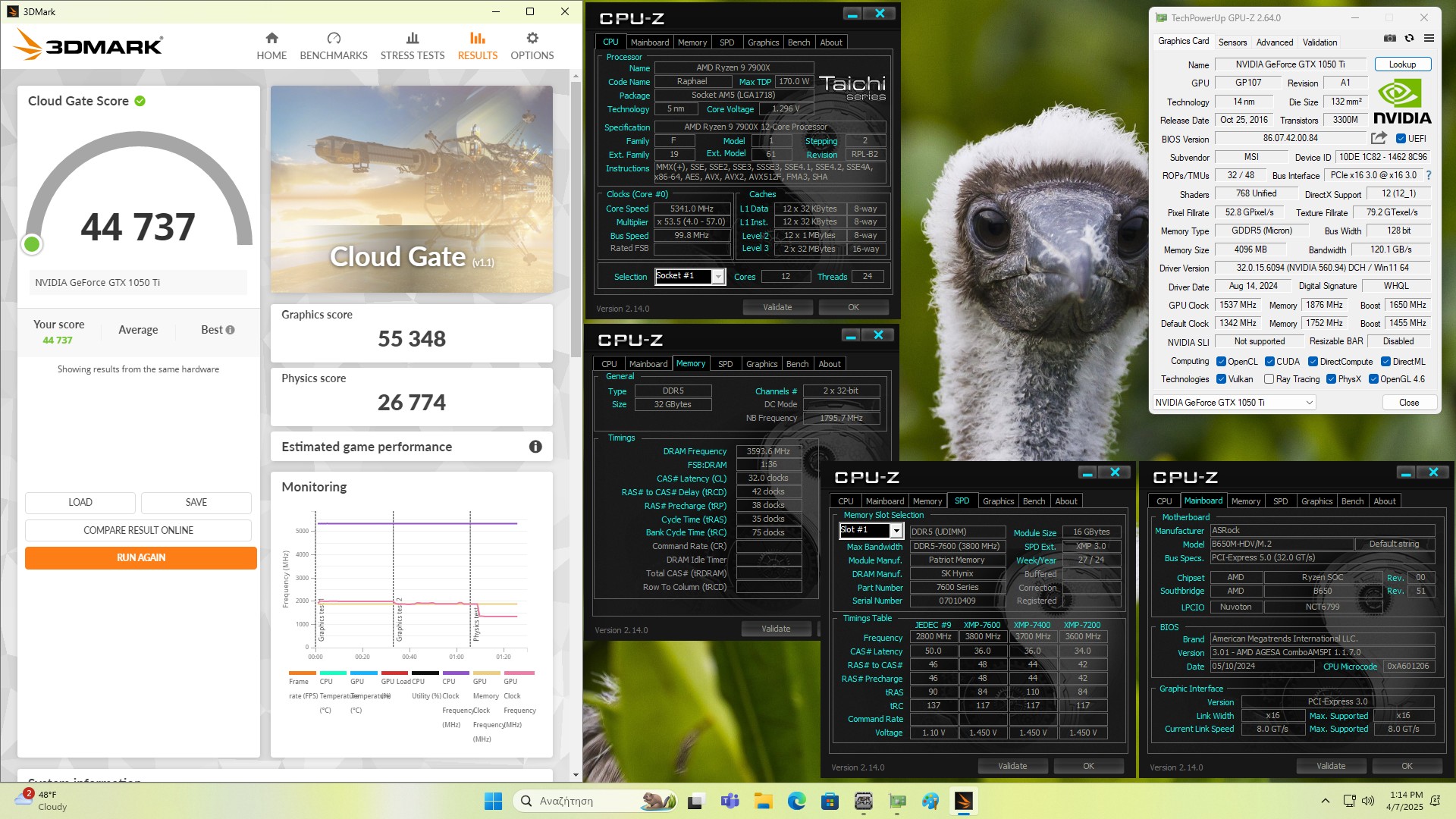Image resolution: width=1456 pixels, height=819 pixels.
Task: Click the Physics test marker on monitoring chart
Action: pos(475,623)
